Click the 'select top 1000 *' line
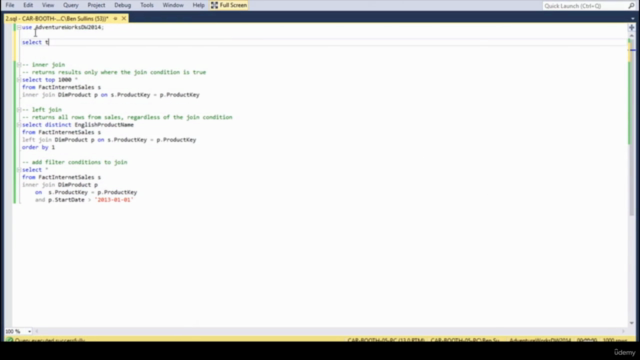This screenshot has height=360, width=640. 50,80
